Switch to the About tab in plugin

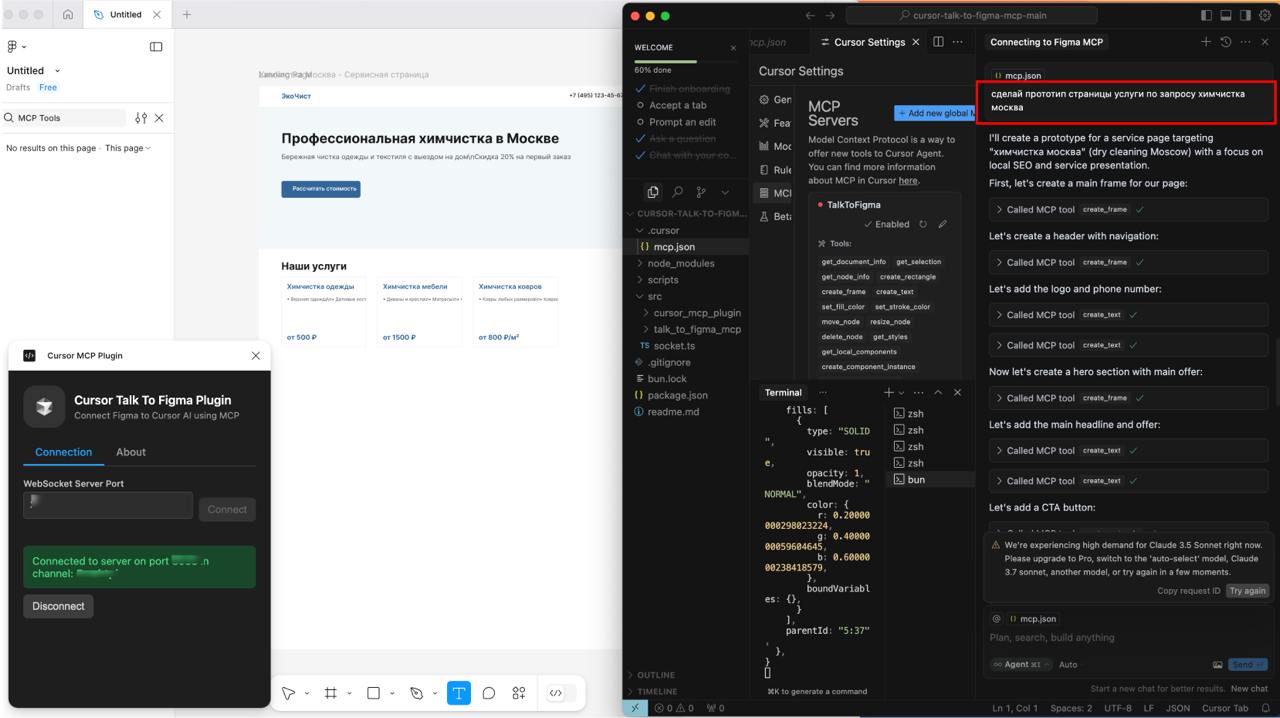(x=131, y=452)
